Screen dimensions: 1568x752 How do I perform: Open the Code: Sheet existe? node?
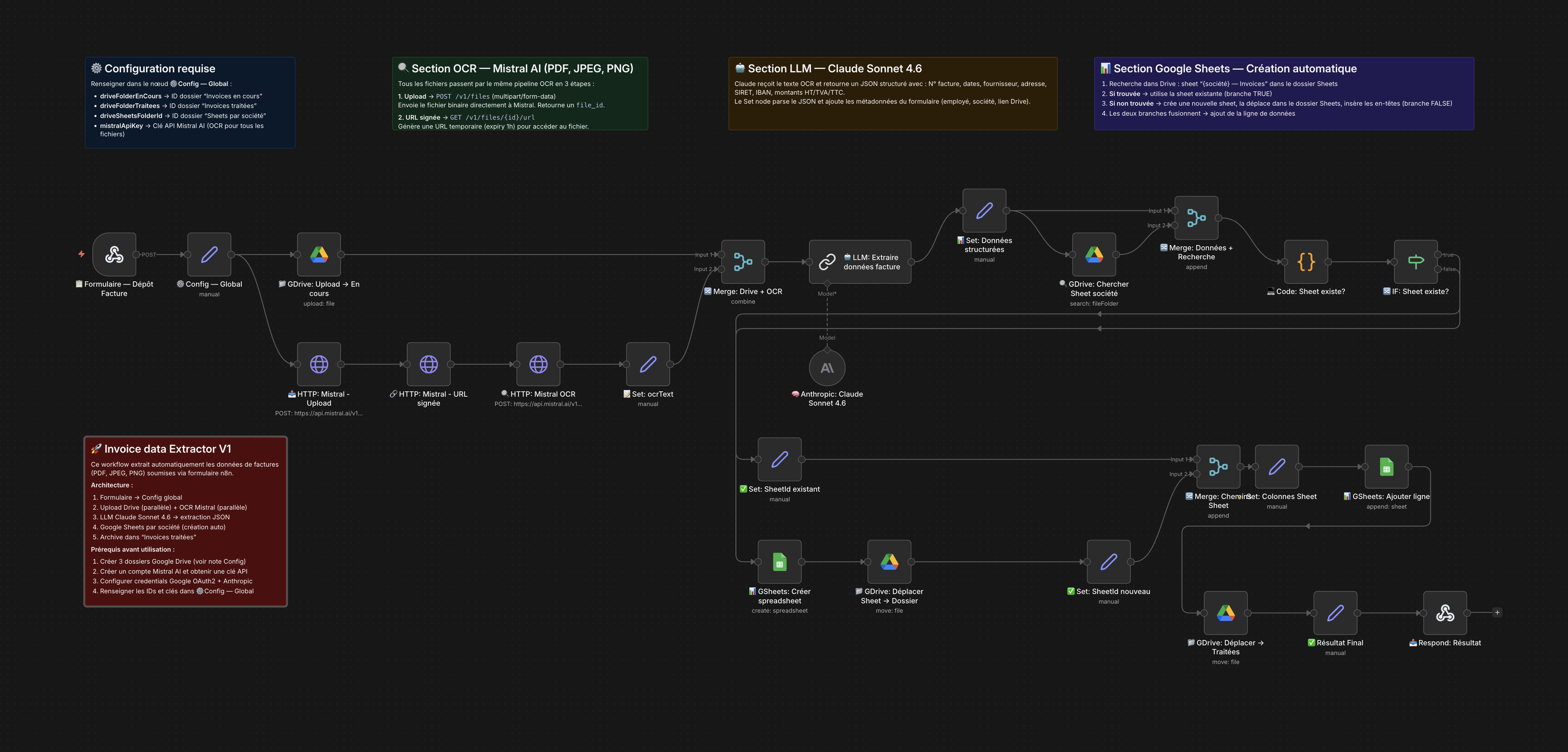coord(1306,262)
